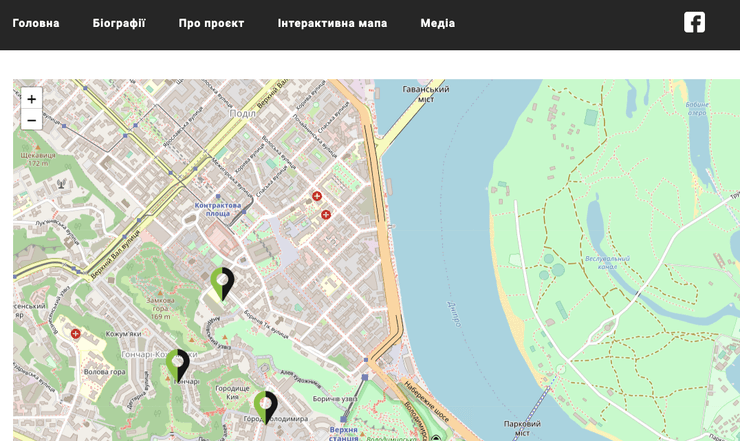Open the marker at Город Володимира
The width and height of the screenshot is (740, 441).
pyautogui.click(x=265, y=405)
